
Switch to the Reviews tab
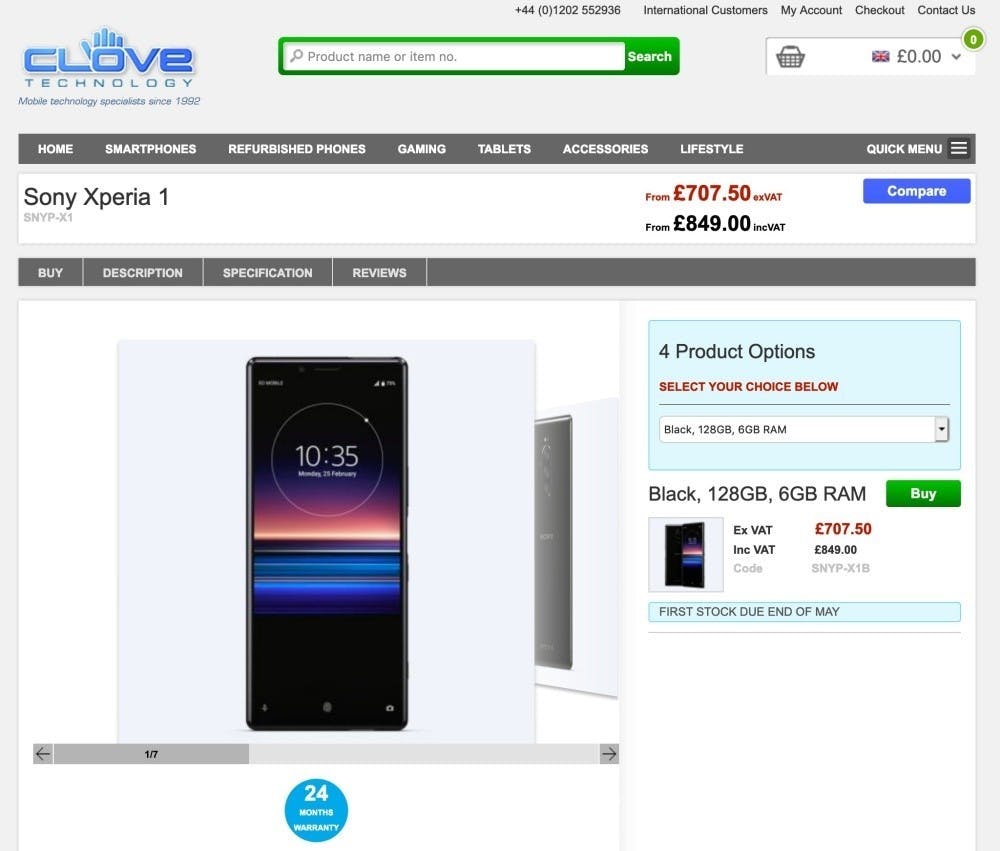point(379,272)
